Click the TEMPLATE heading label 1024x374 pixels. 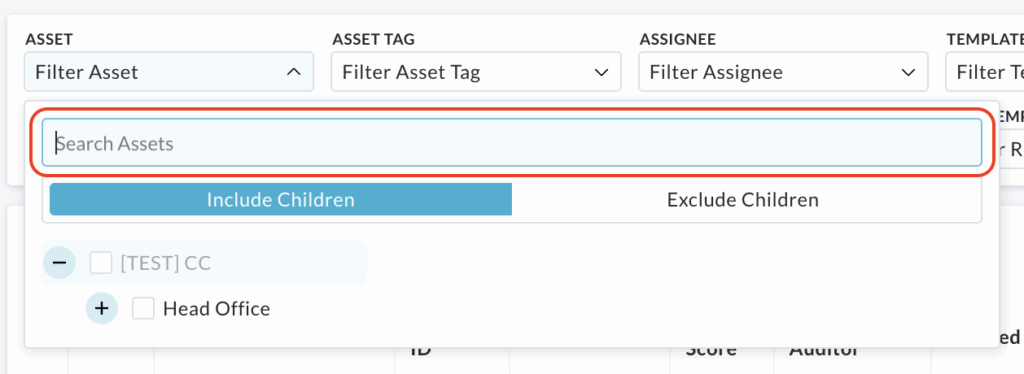click(x=985, y=39)
